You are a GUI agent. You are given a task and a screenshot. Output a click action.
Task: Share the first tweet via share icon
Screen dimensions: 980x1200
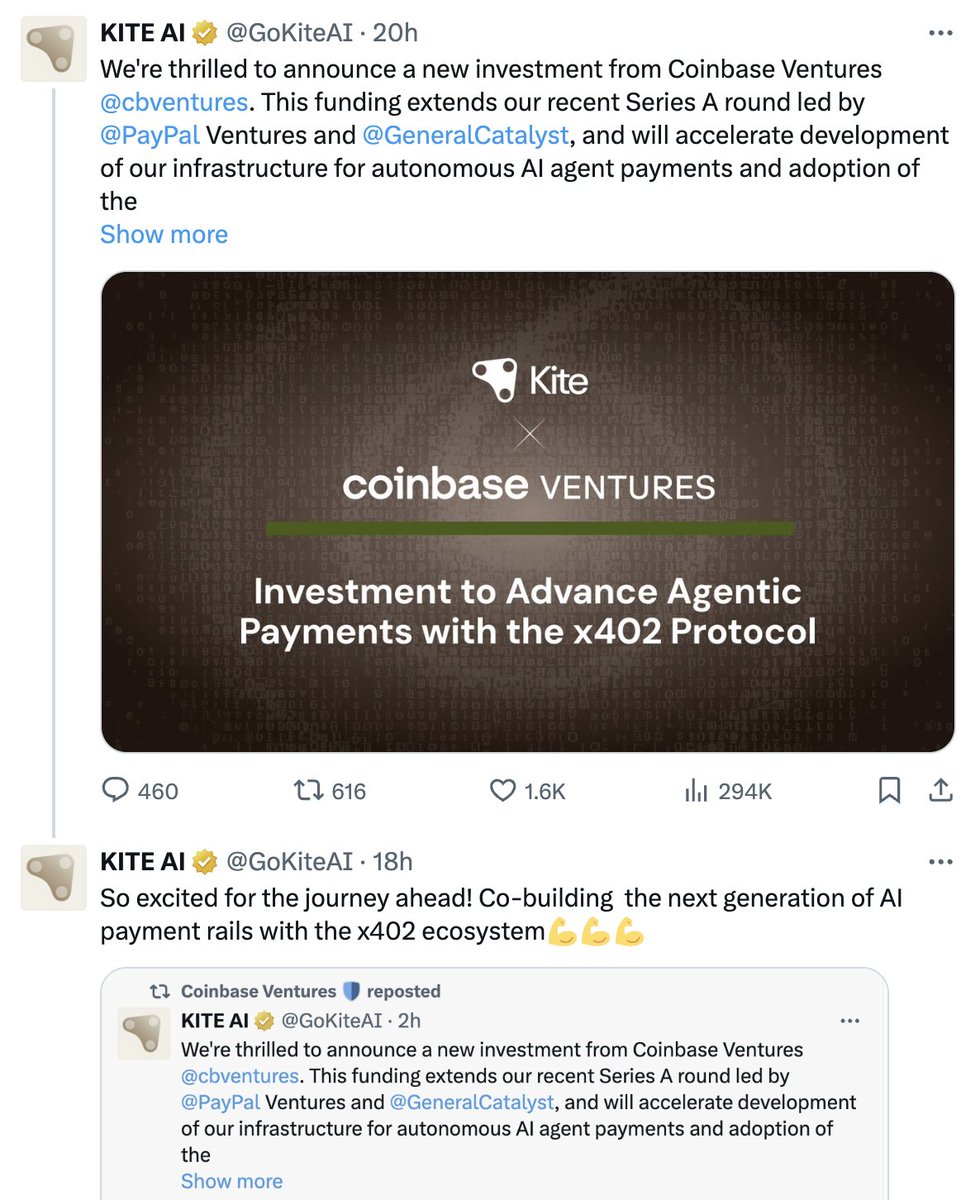940,791
